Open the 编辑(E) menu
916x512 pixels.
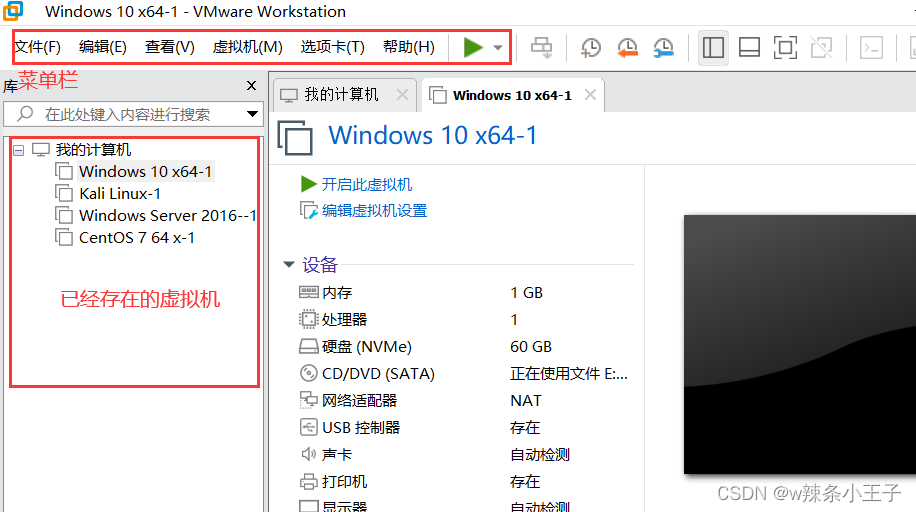pyautogui.click(x=103, y=47)
